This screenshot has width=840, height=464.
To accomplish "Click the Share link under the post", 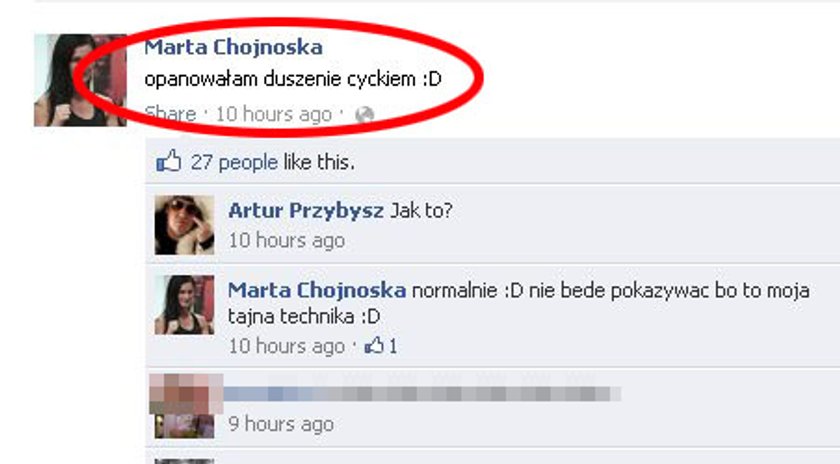I will (170, 114).
